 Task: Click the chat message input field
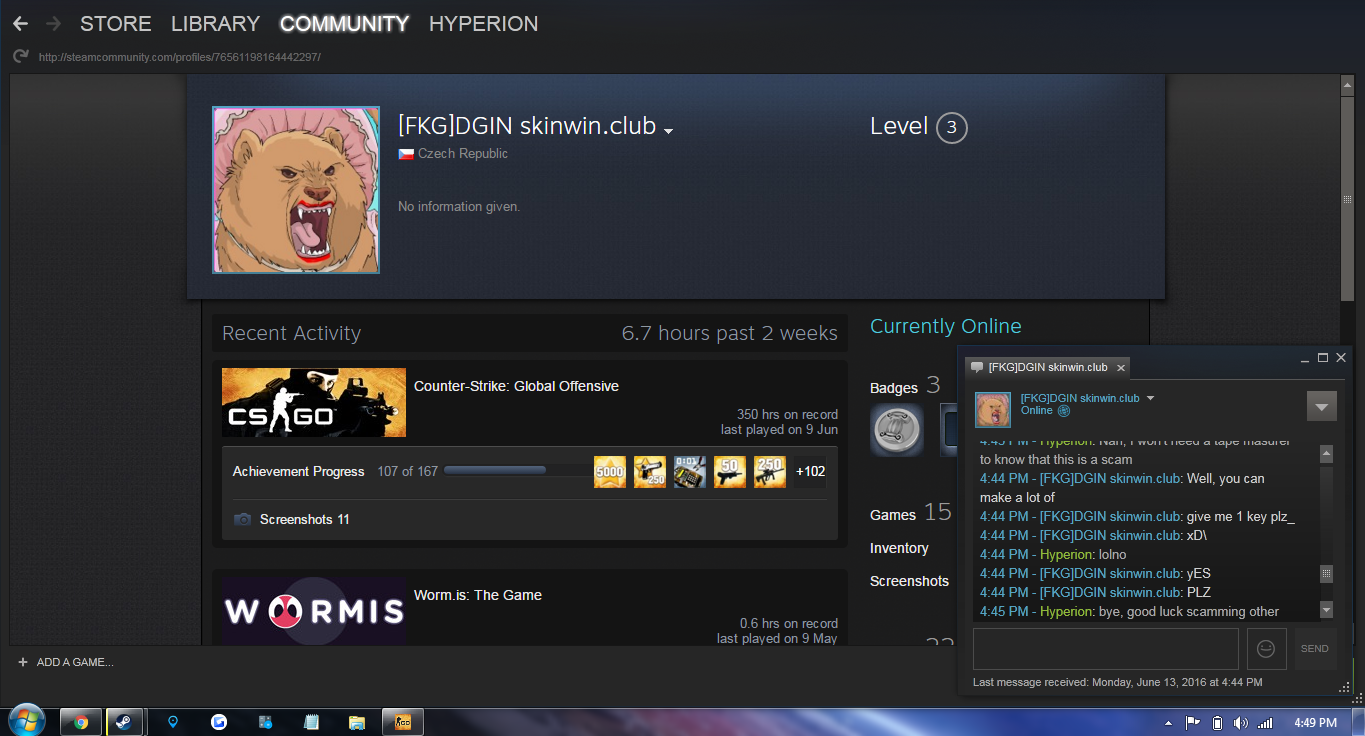point(1105,649)
